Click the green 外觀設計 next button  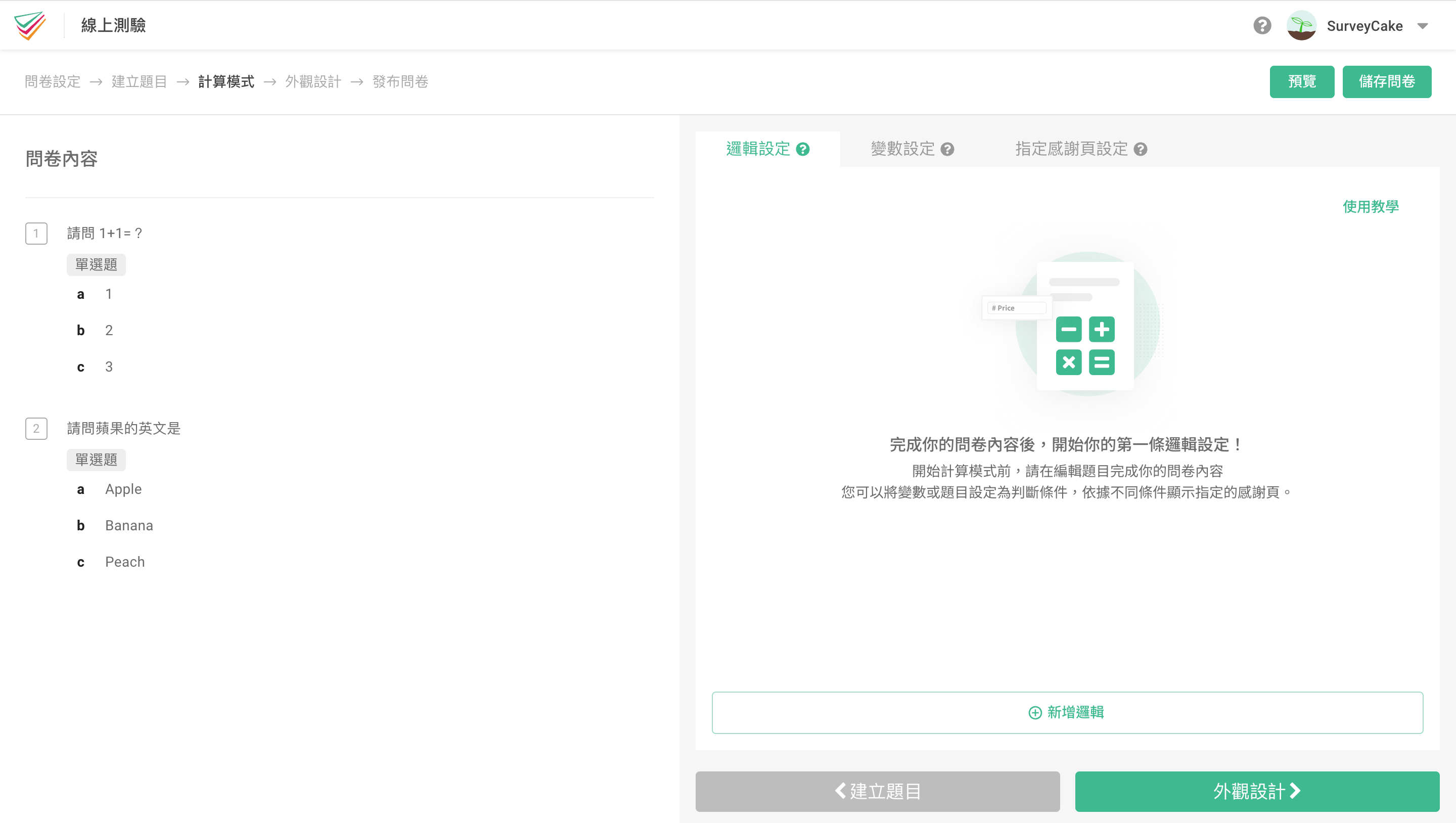[x=1257, y=791]
